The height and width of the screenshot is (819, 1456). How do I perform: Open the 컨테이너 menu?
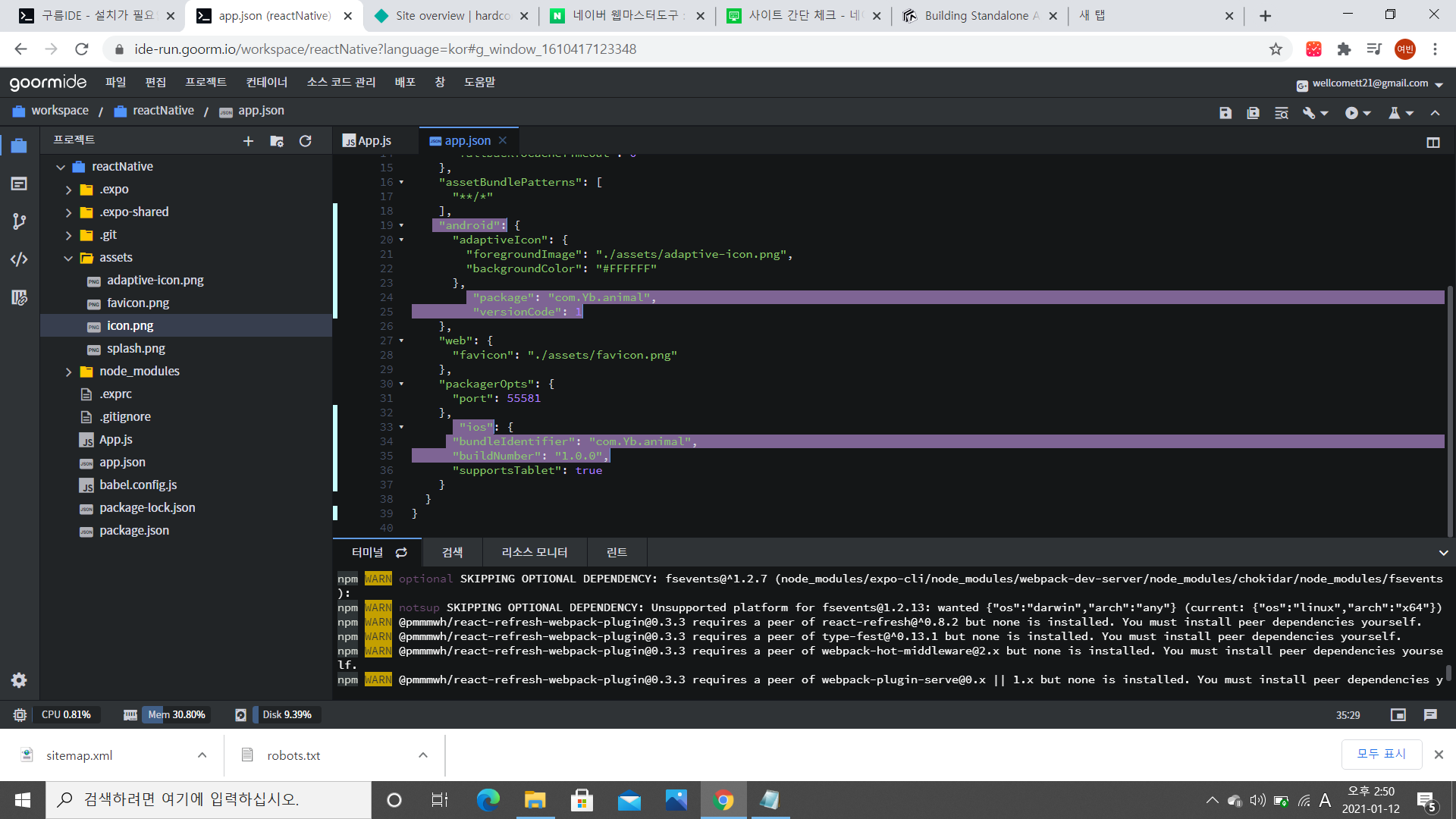point(266,82)
